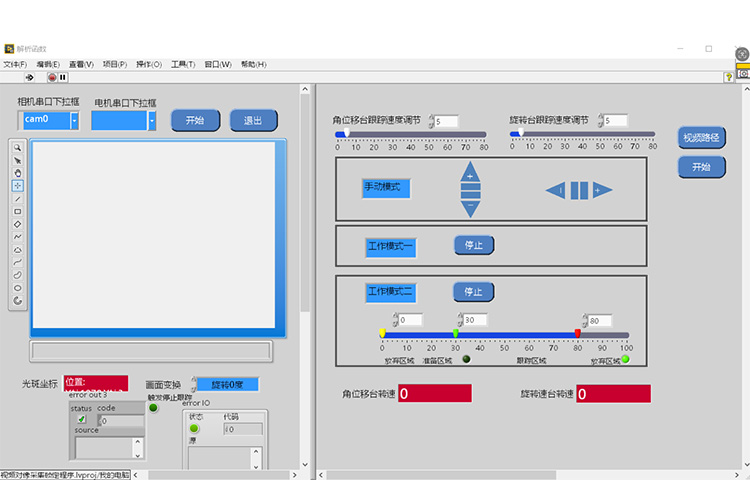
Task: Open the 文件(F) menu
Action: pos(16,64)
